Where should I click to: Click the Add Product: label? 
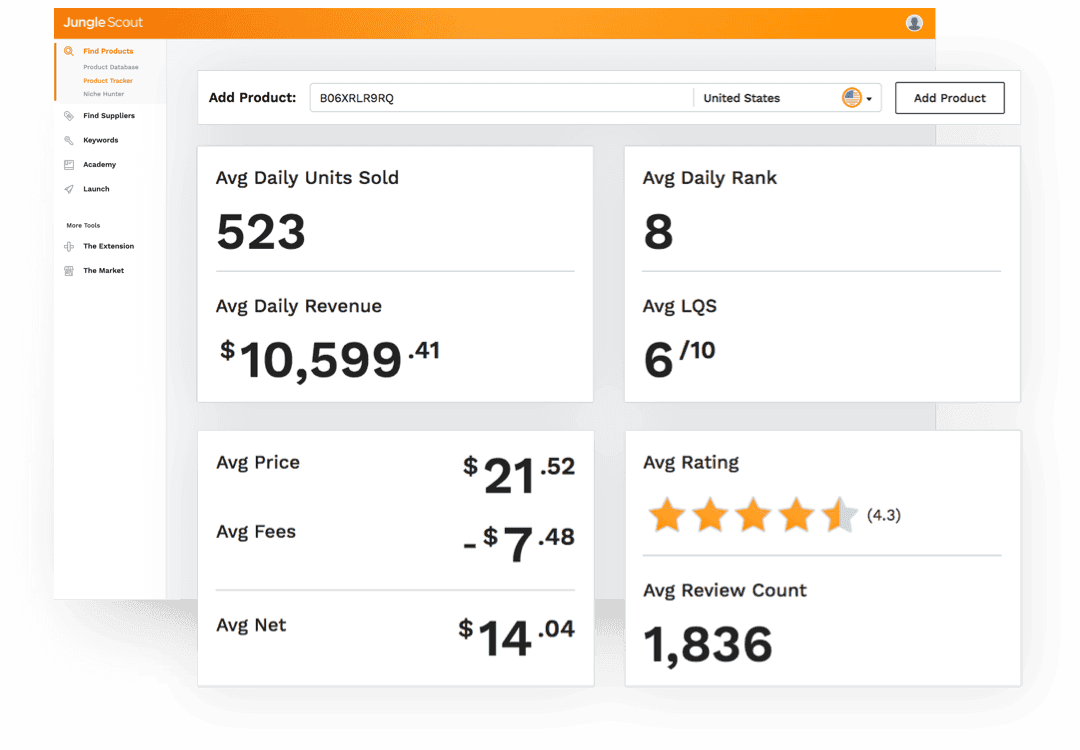[252, 98]
